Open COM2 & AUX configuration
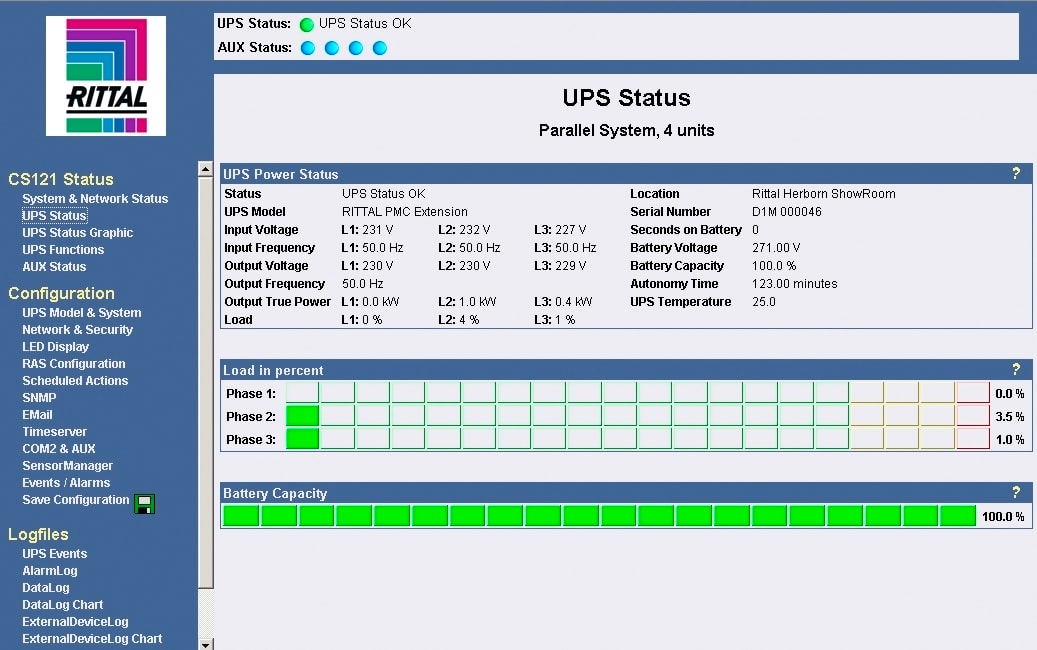Image resolution: width=1037 pixels, height=650 pixels. pos(59,448)
